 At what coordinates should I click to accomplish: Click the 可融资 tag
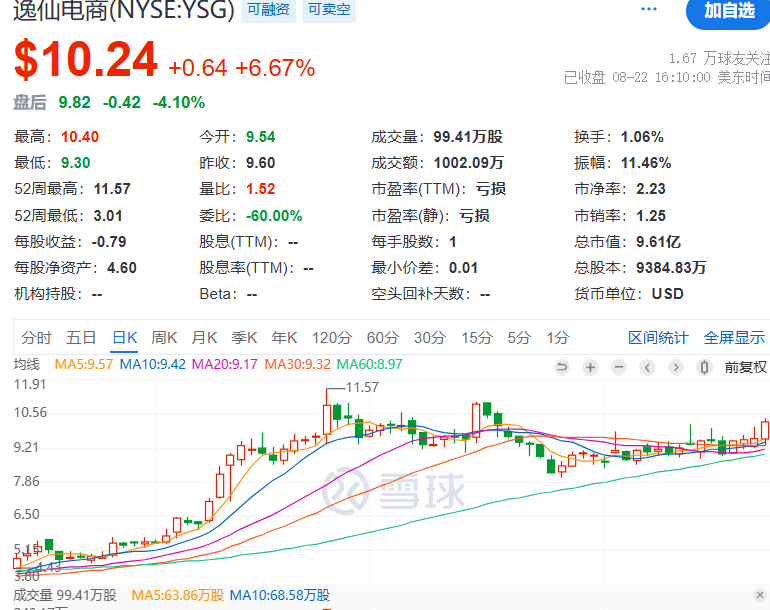tap(268, 10)
